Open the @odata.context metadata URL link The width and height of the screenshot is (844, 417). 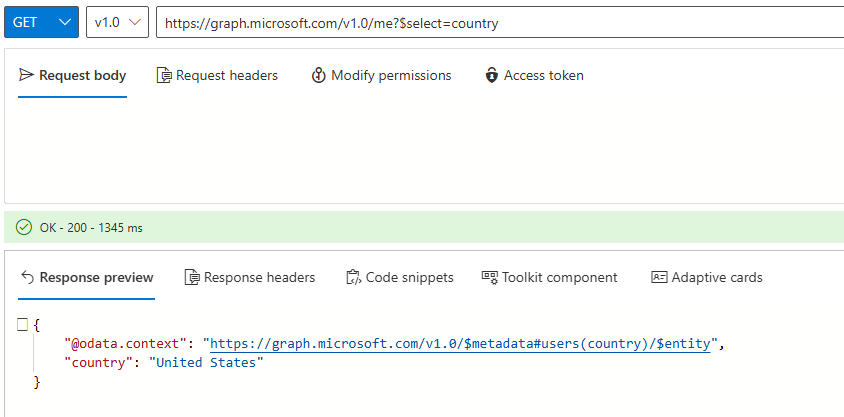(x=460, y=344)
